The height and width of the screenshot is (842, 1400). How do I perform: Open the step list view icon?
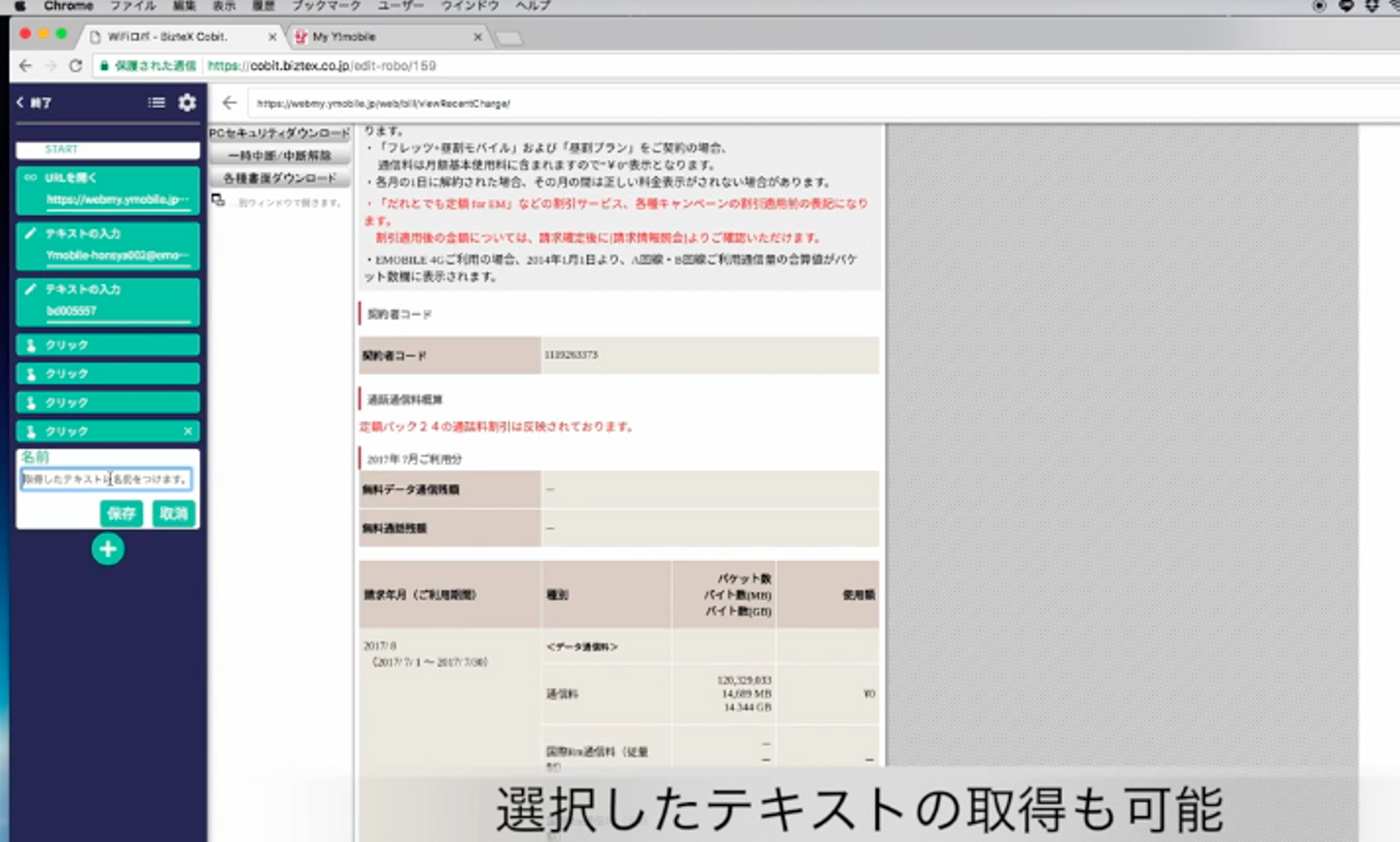pos(157,102)
